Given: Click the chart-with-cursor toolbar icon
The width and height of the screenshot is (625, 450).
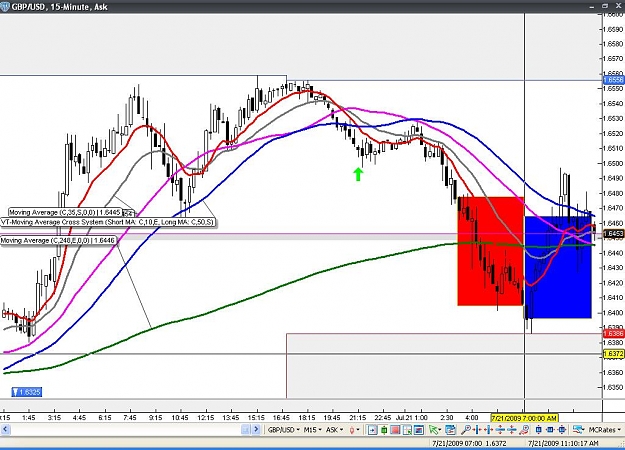Looking at the screenshot, I should (x=407, y=430).
